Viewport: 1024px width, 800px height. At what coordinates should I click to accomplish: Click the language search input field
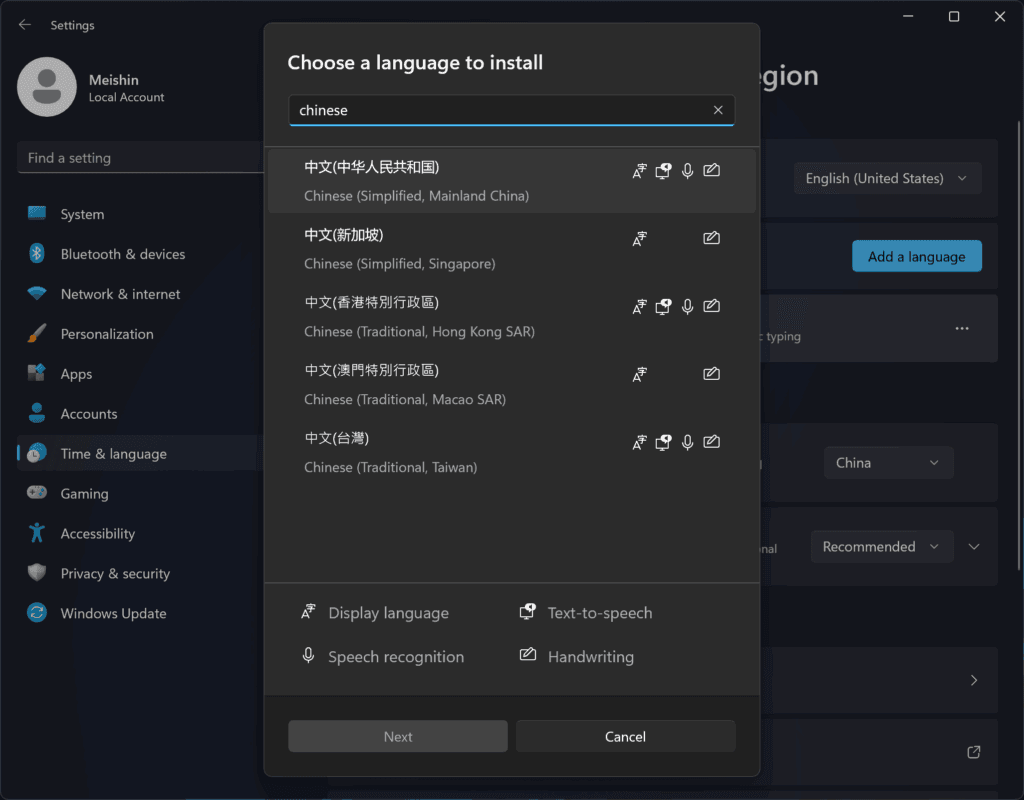(500, 110)
